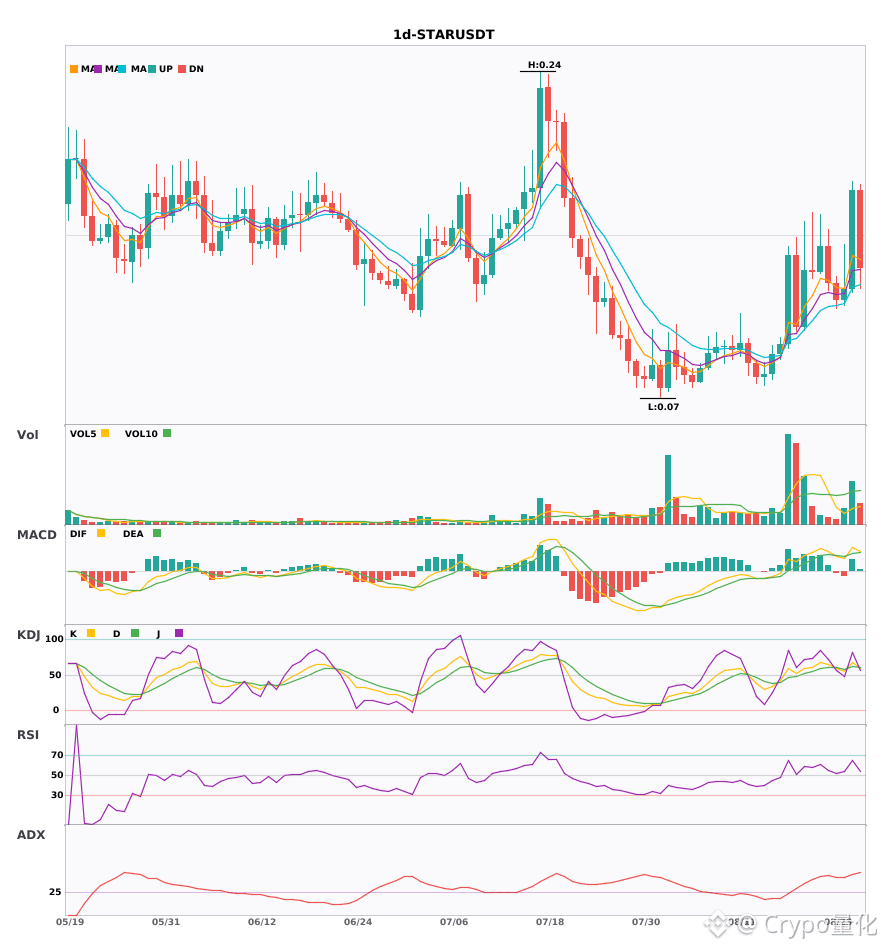The image size is (885, 950).
Task: Select the cyan MA legend swatch
Action: click(122, 69)
